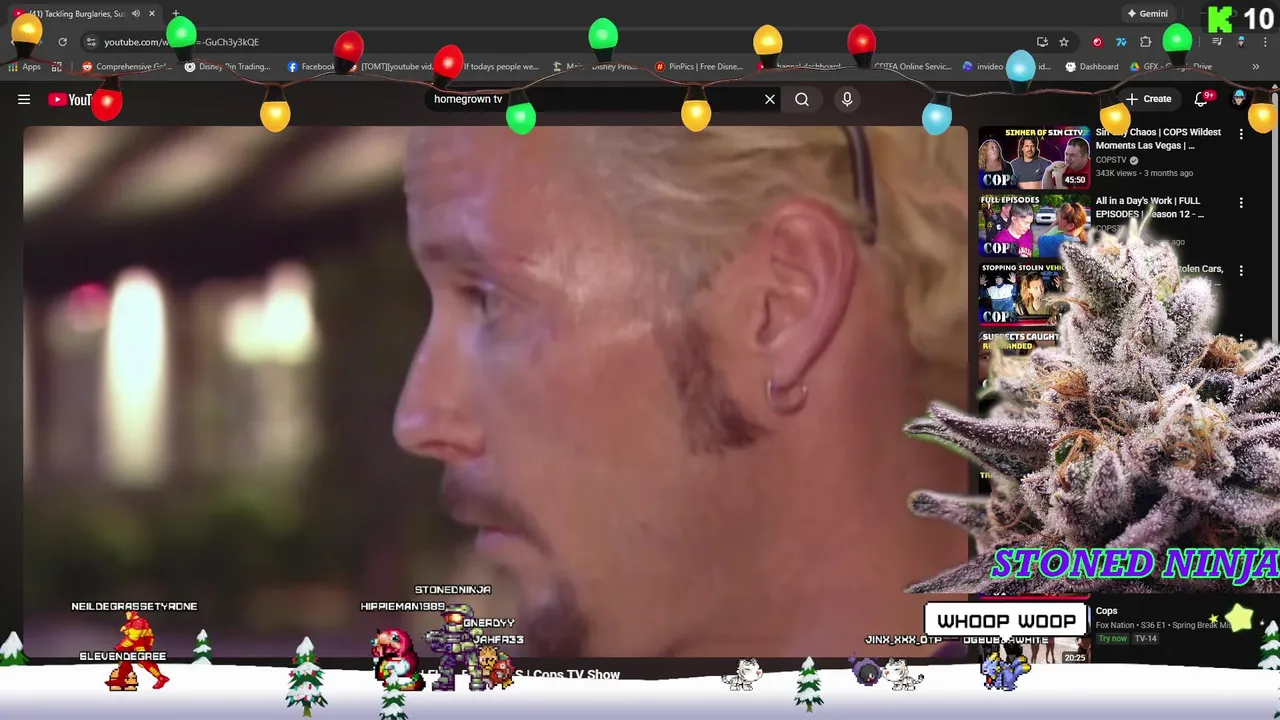The height and width of the screenshot is (720, 1280).
Task: Open a new Chrome tab
Action: coord(176,14)
